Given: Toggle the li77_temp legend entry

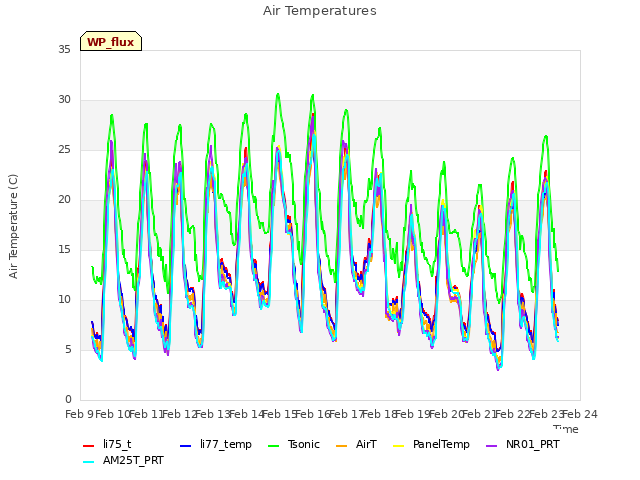Looking at the screenshot, I should (216, 444).
